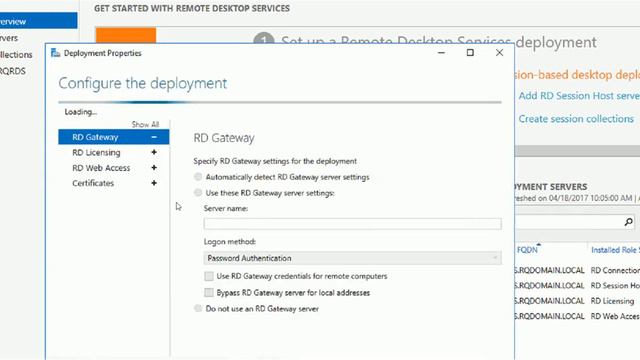This screenshot has height=360, width=640.
Task: Maximize the Deployment Properties window
Action: [x=470, y=53]
